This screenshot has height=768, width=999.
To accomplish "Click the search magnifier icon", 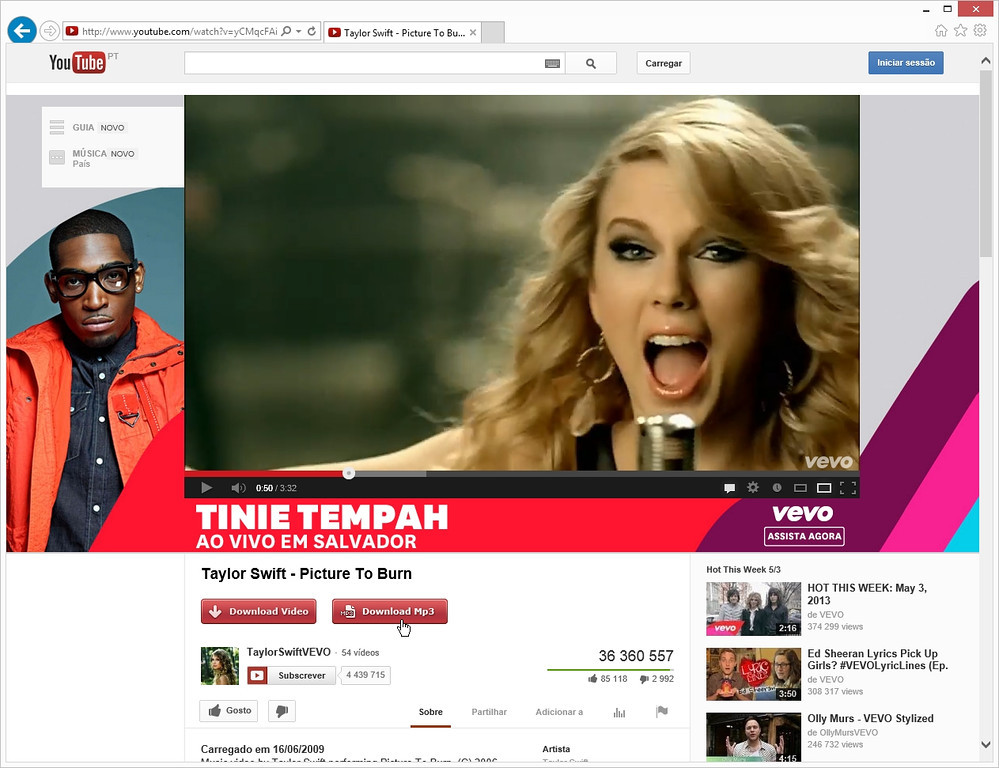I will click(x=590, y=62).
